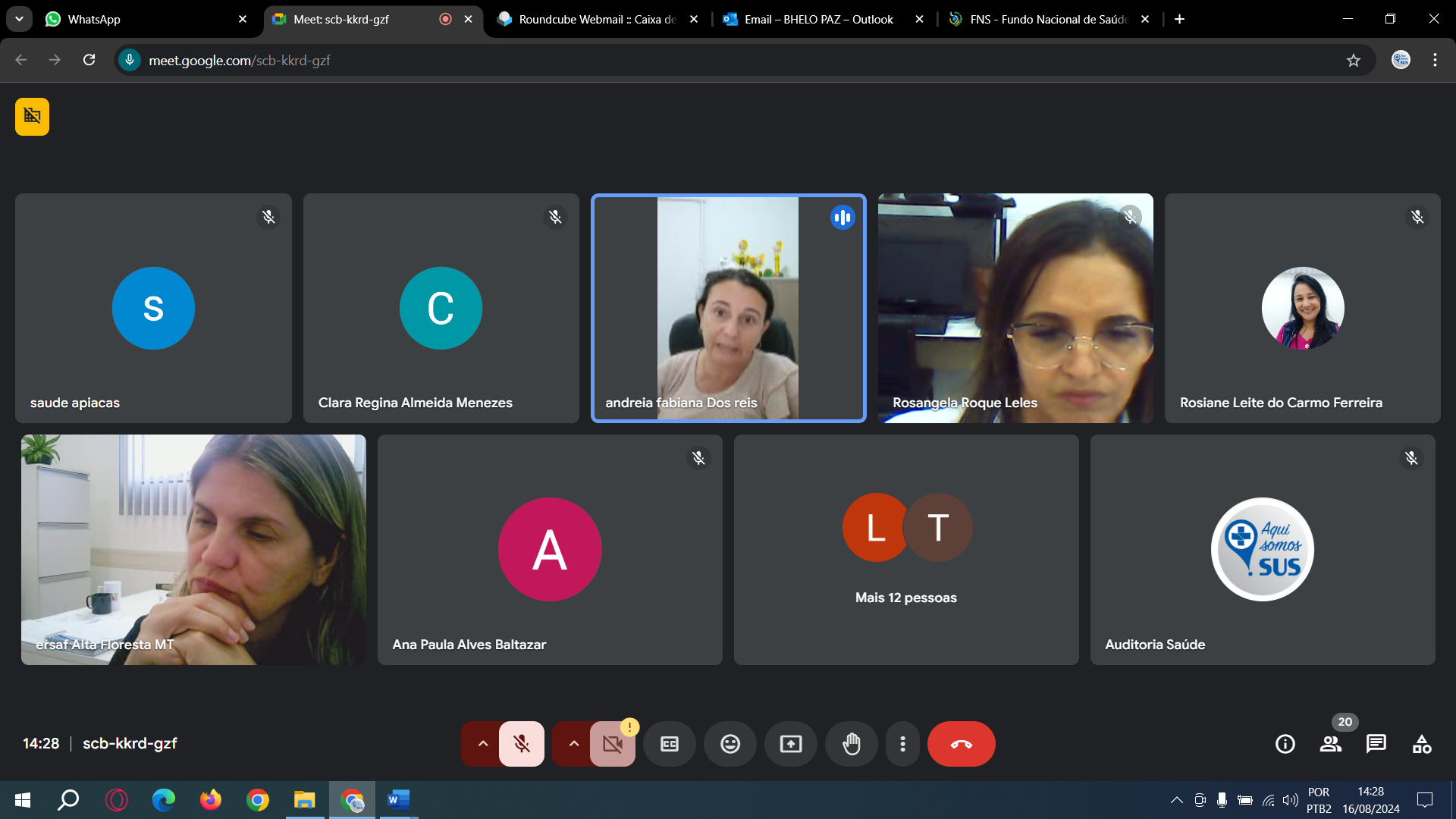This screenshot has height=819, width=1456.
Task: Toggle closed captions
Action: (x=670, y=744)
